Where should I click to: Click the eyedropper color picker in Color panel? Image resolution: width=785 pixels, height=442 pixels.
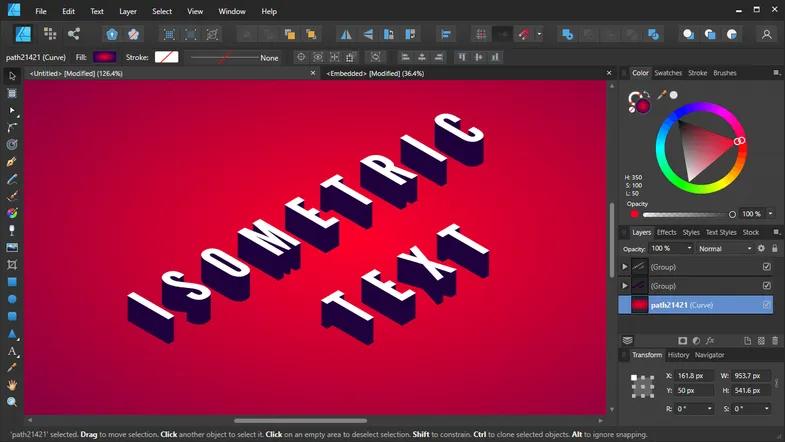pos(662,95)
